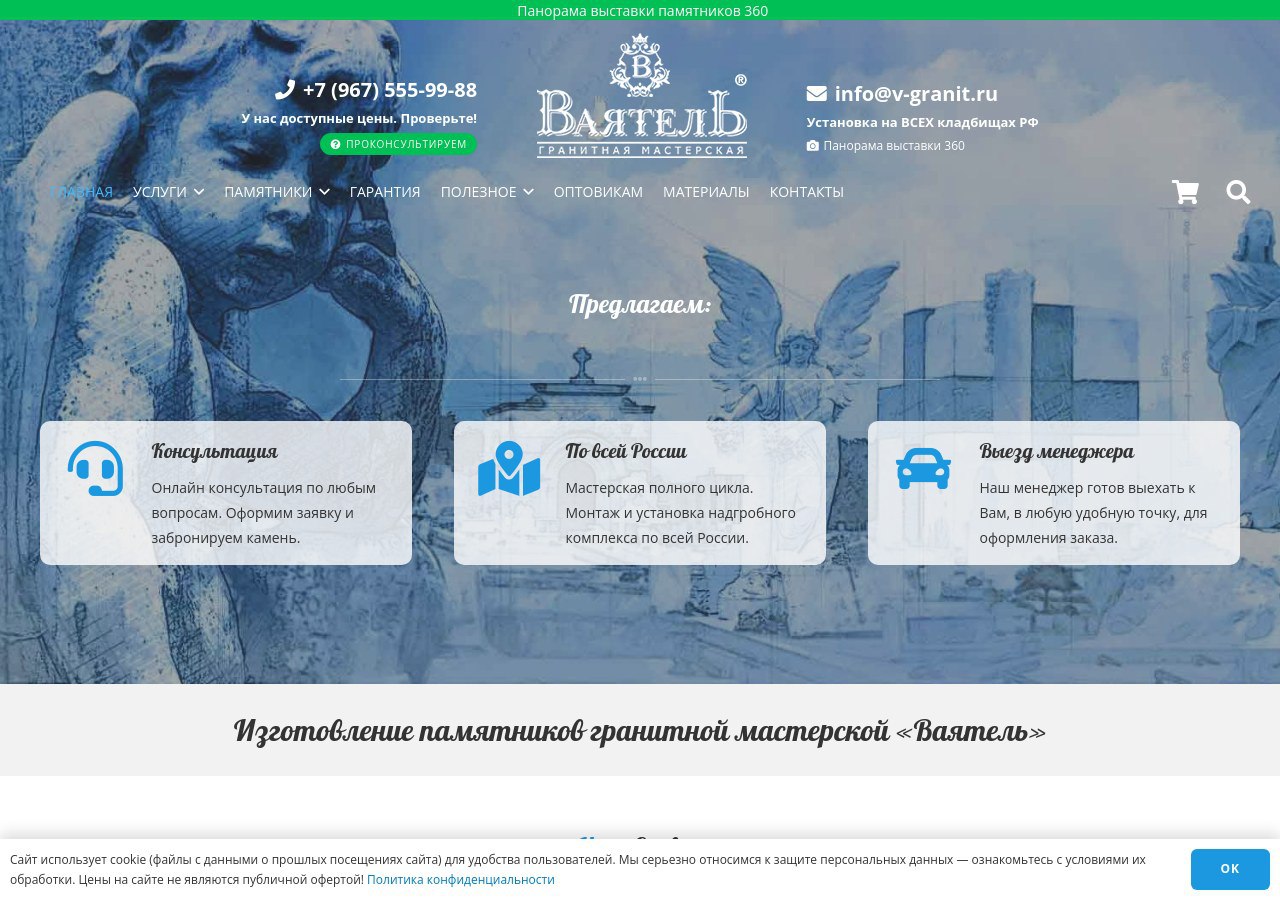Open the Гарантия menu item

(x=385, y=192)
